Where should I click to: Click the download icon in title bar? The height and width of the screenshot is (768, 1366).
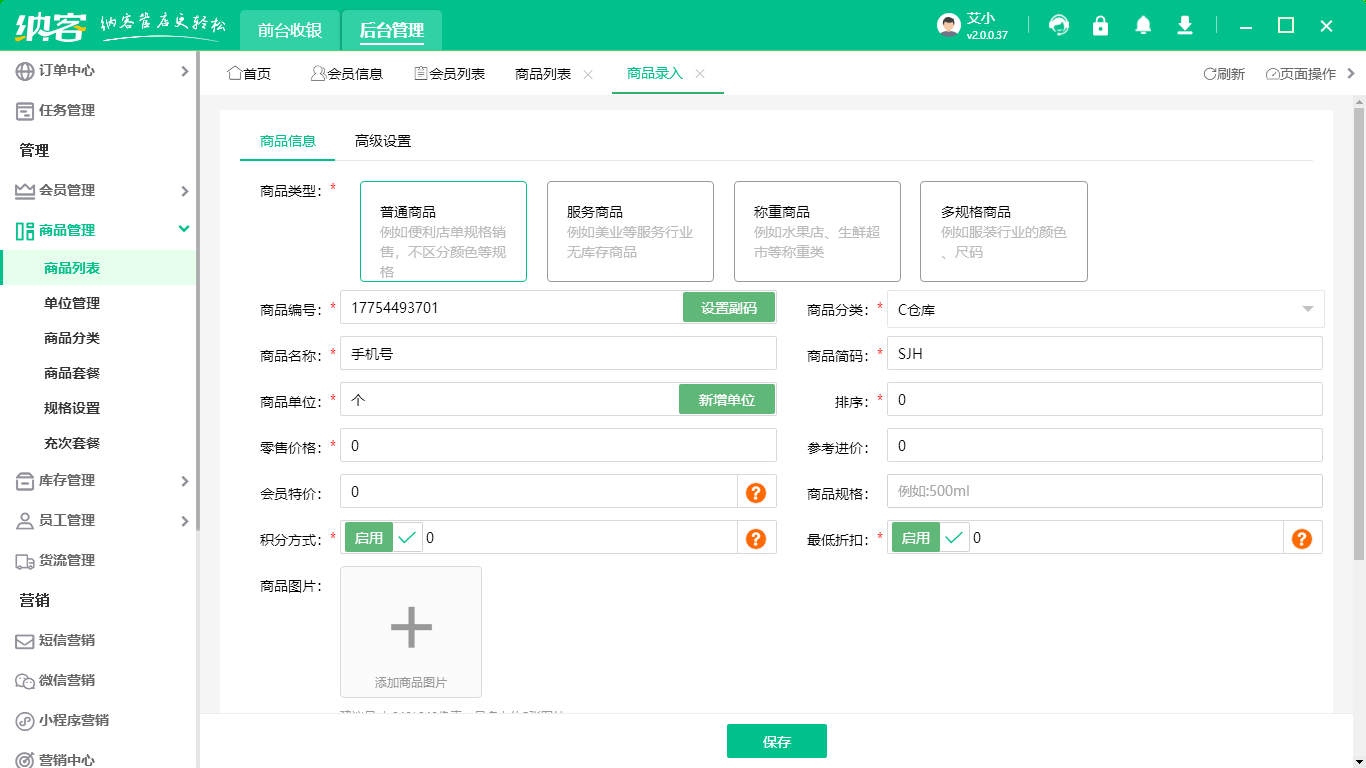(1184, 25)
